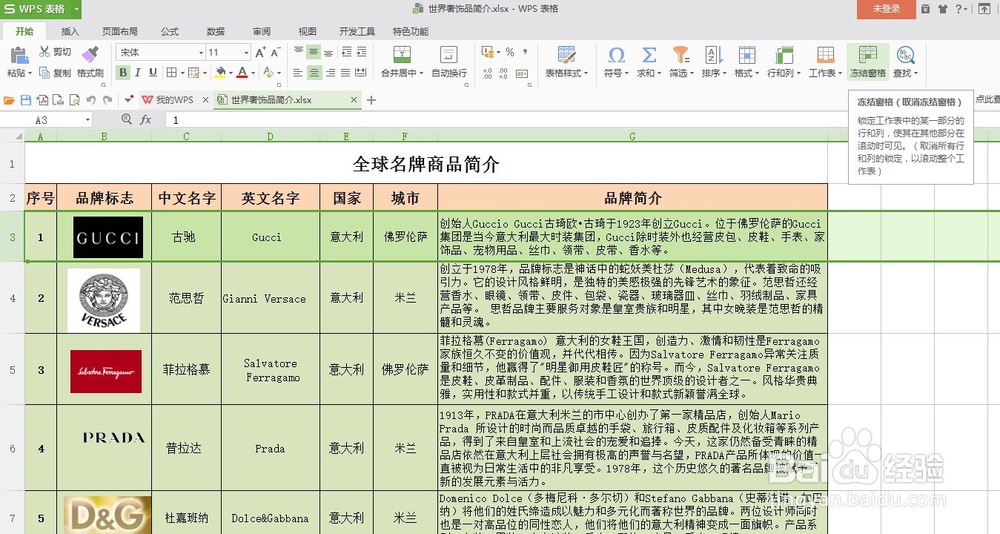Open the Format (格式) dropdown
Viewport: 1000px width, 534px height.
point(746,62)
